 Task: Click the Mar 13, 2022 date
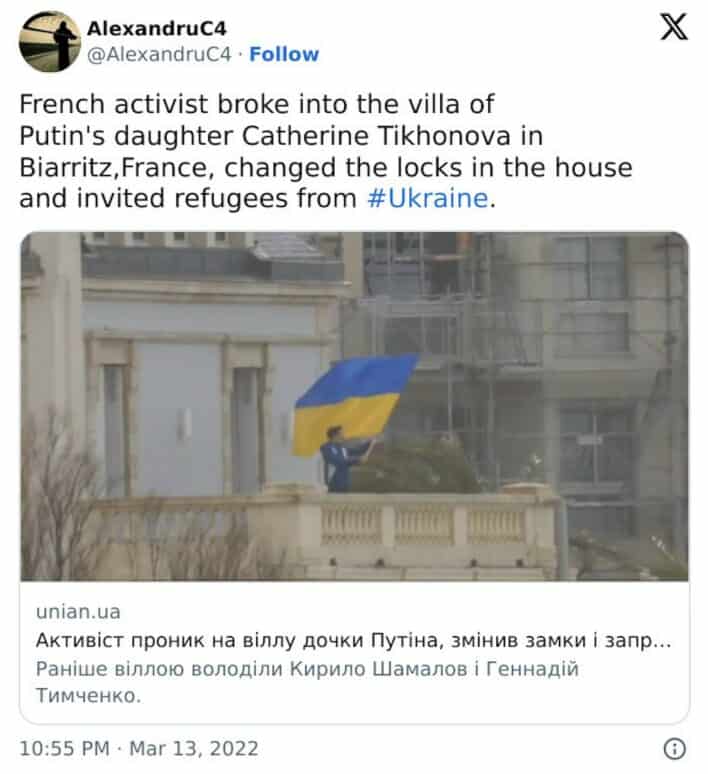[194, 748]
